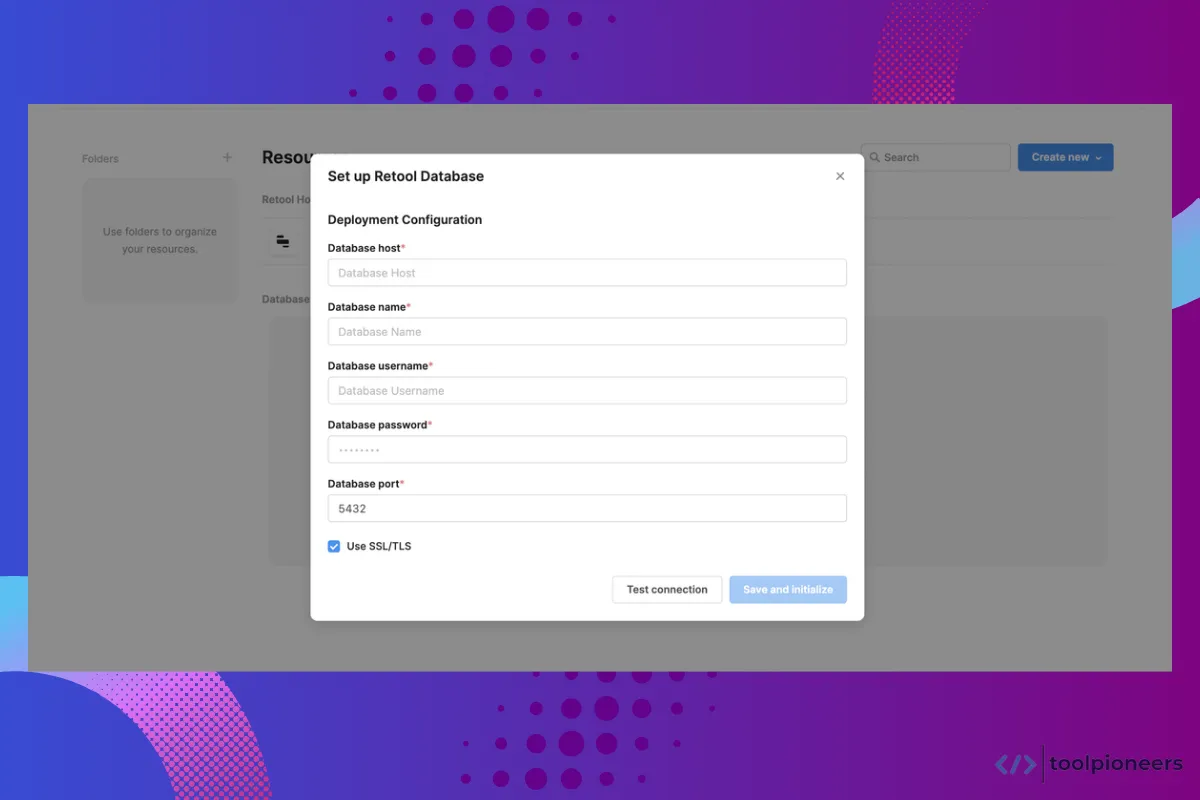
Task: Select the Database port field showing 5432
Action: tap(587, 509)
